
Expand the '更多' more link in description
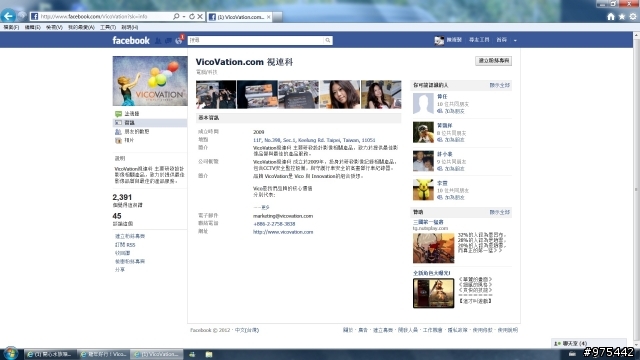(265, 207)
